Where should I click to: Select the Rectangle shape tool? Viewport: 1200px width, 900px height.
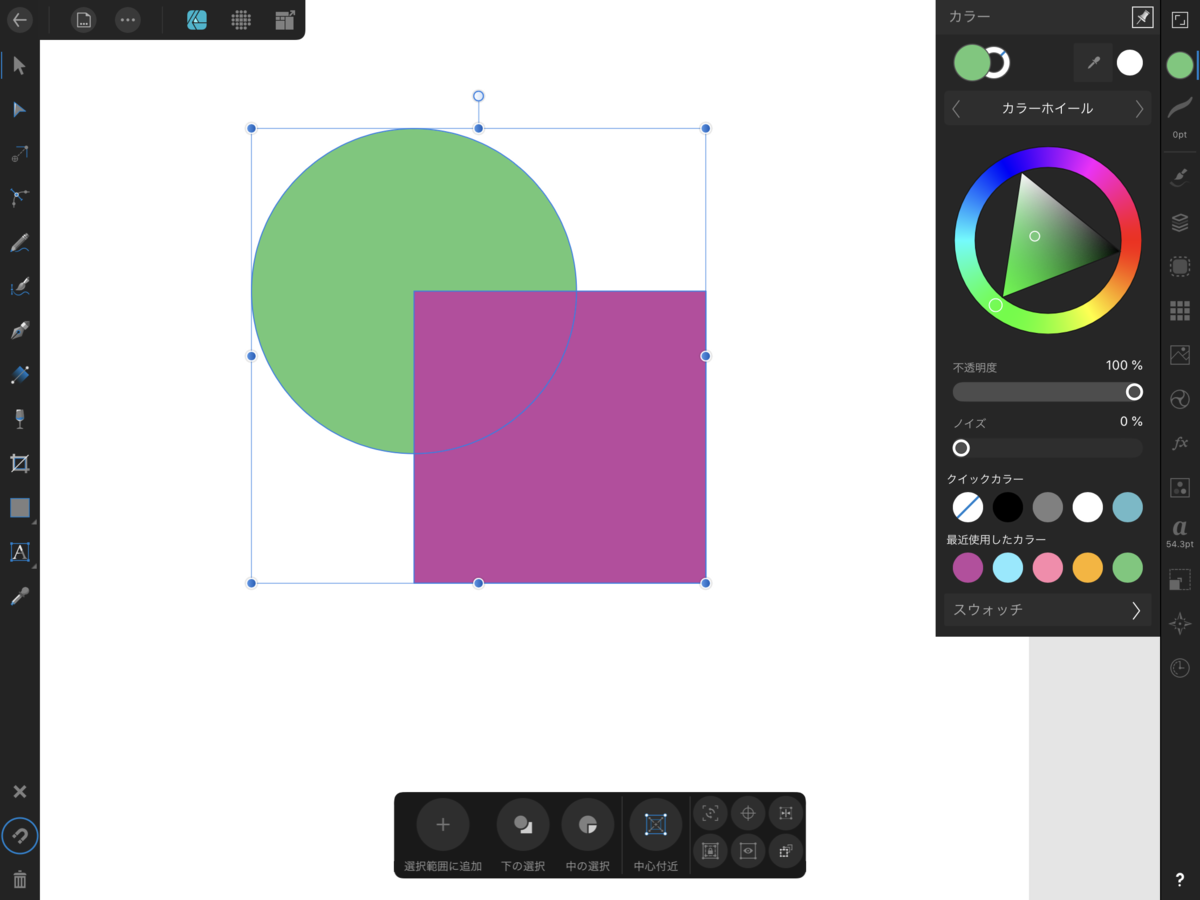[x=20, y=507]
